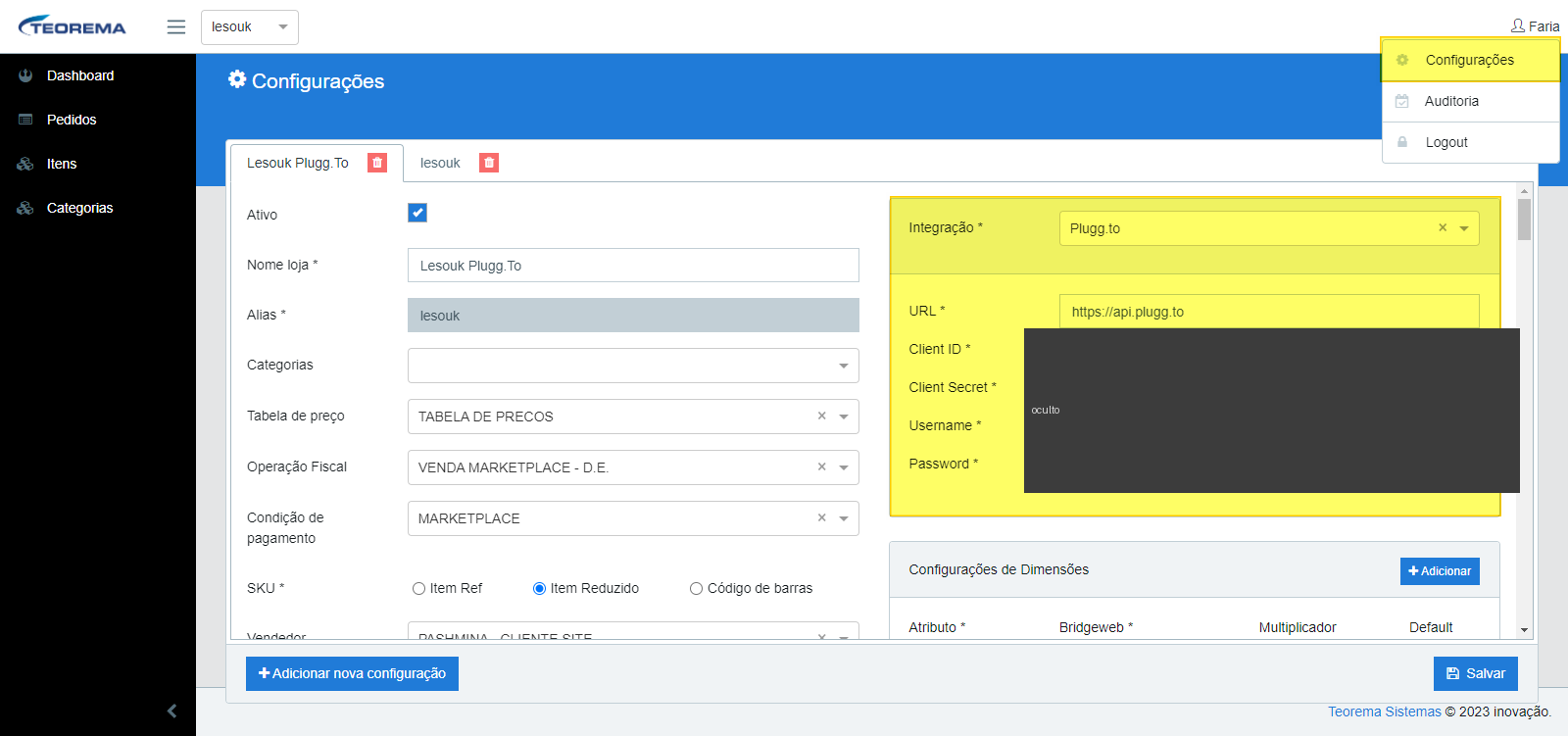The height and width of the screenshot is (736, 1568).
Task: Choose Logout from the user menu
Action: tap(1470, 142)
